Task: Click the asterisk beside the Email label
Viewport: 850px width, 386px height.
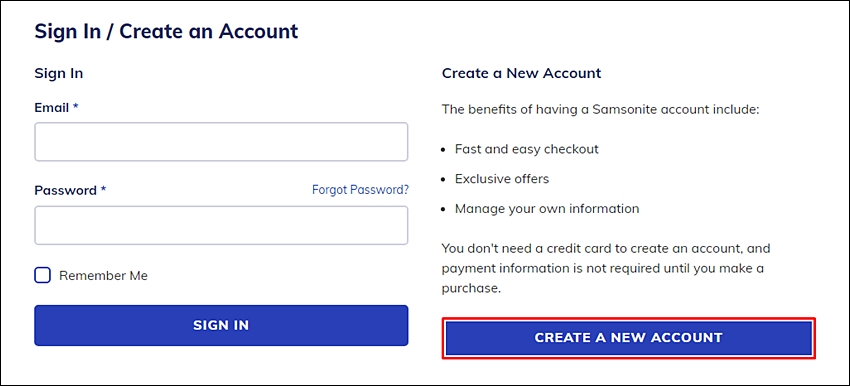Action: click(76, 107)
